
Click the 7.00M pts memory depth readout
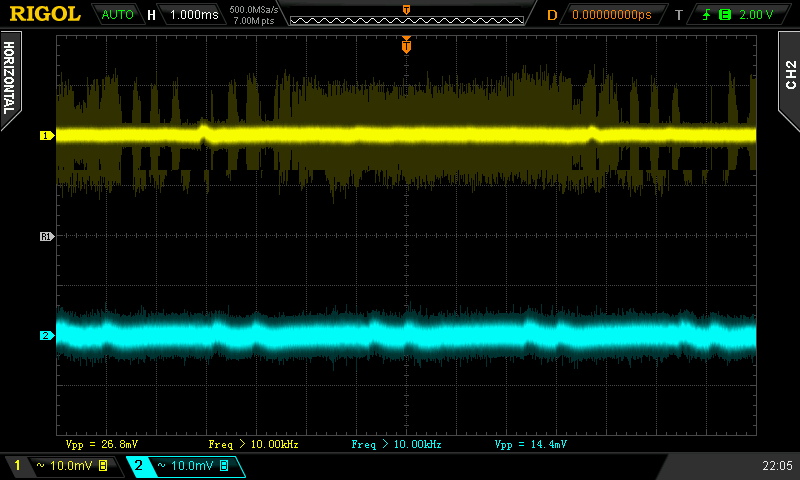coord(254,20)
